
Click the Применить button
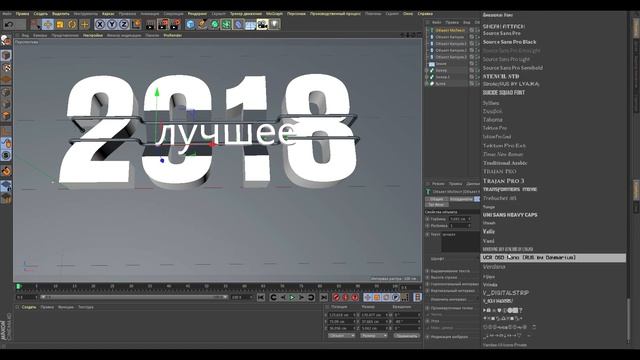407,336
